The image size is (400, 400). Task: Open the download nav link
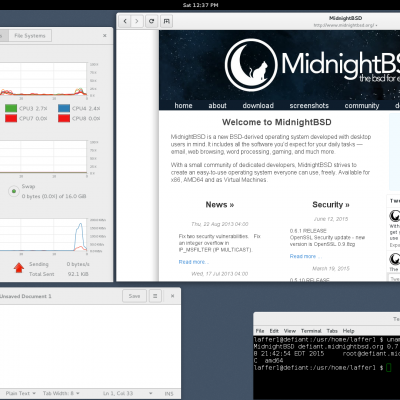(258, 105)
